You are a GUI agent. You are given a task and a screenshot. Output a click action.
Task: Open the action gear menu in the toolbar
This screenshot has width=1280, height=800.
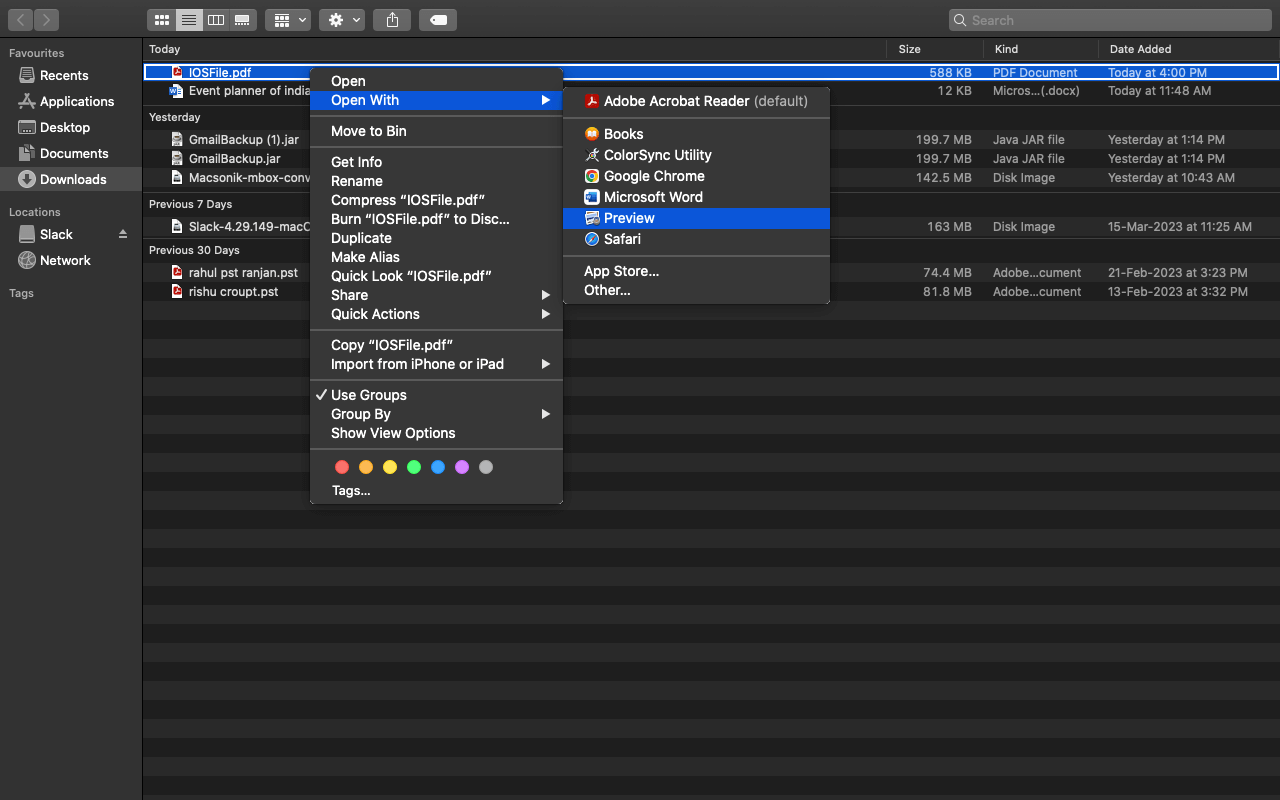pyautogui.click(x=342, y=20)
